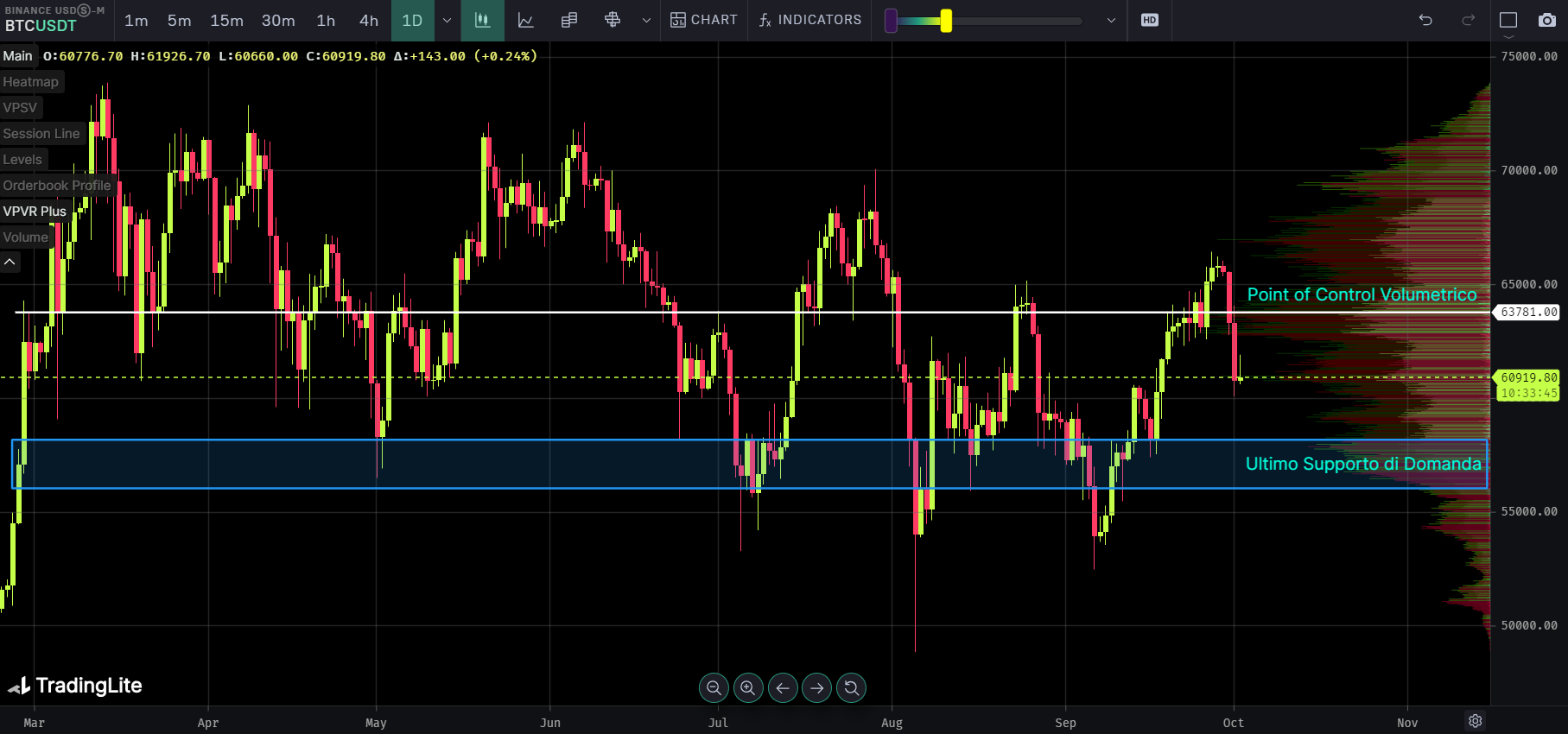
Task: Expand the timeframe dropdown arrow
Action: [x=447, y=20]
